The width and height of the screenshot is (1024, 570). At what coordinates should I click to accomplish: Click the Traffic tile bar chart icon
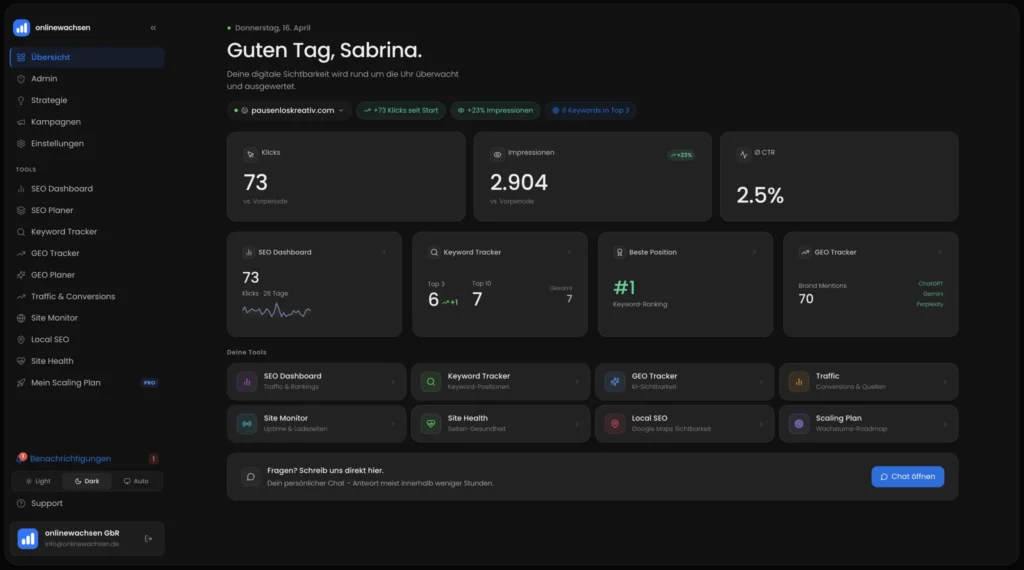coord(798,381)
